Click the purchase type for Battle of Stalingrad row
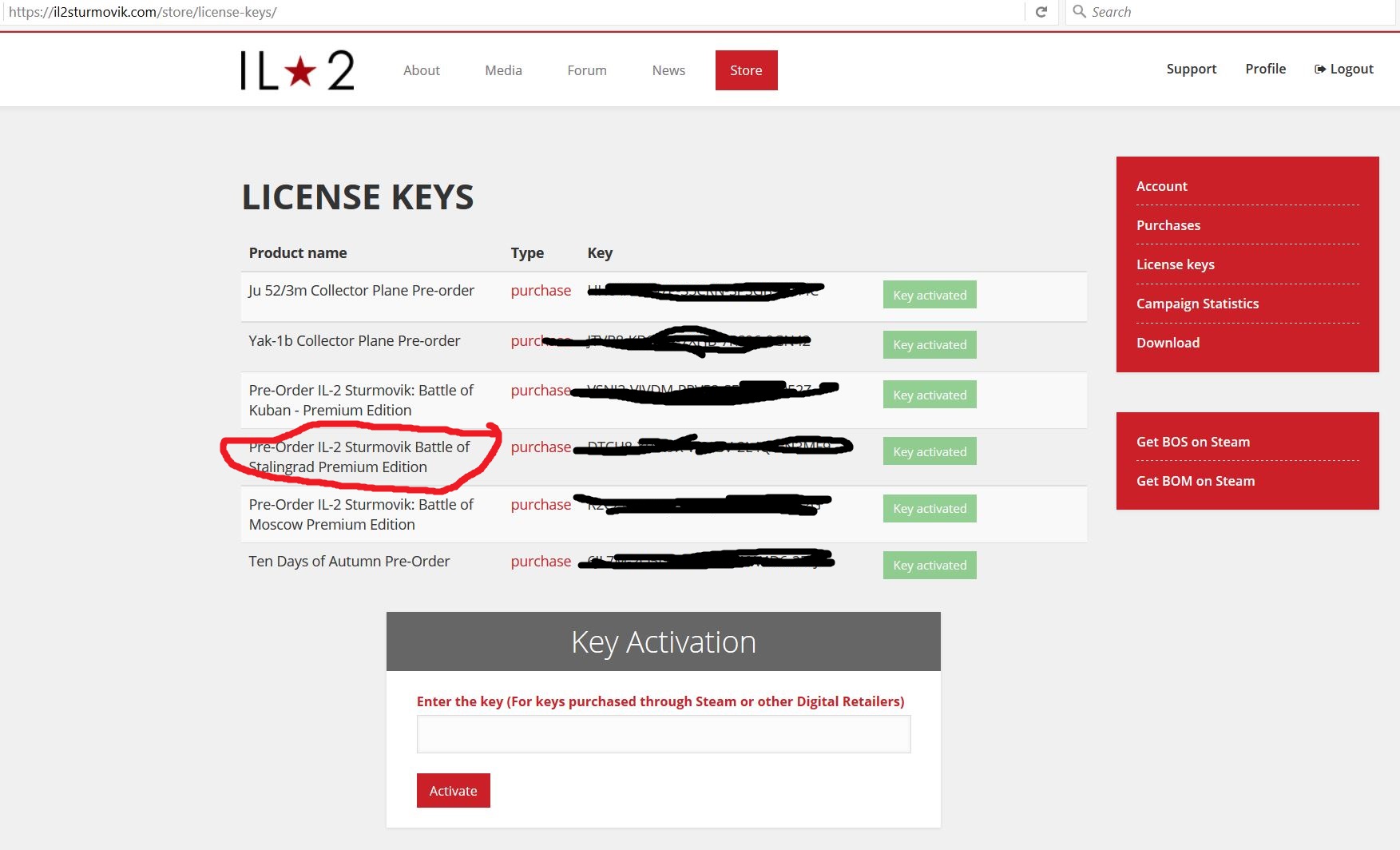Image resolution: width=1400 pixels, height=850 pixels. (x=541, y=447)
